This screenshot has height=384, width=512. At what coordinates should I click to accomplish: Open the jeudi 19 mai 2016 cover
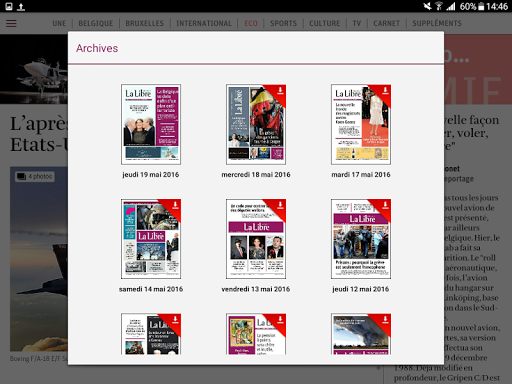click(x=151, y=124)
